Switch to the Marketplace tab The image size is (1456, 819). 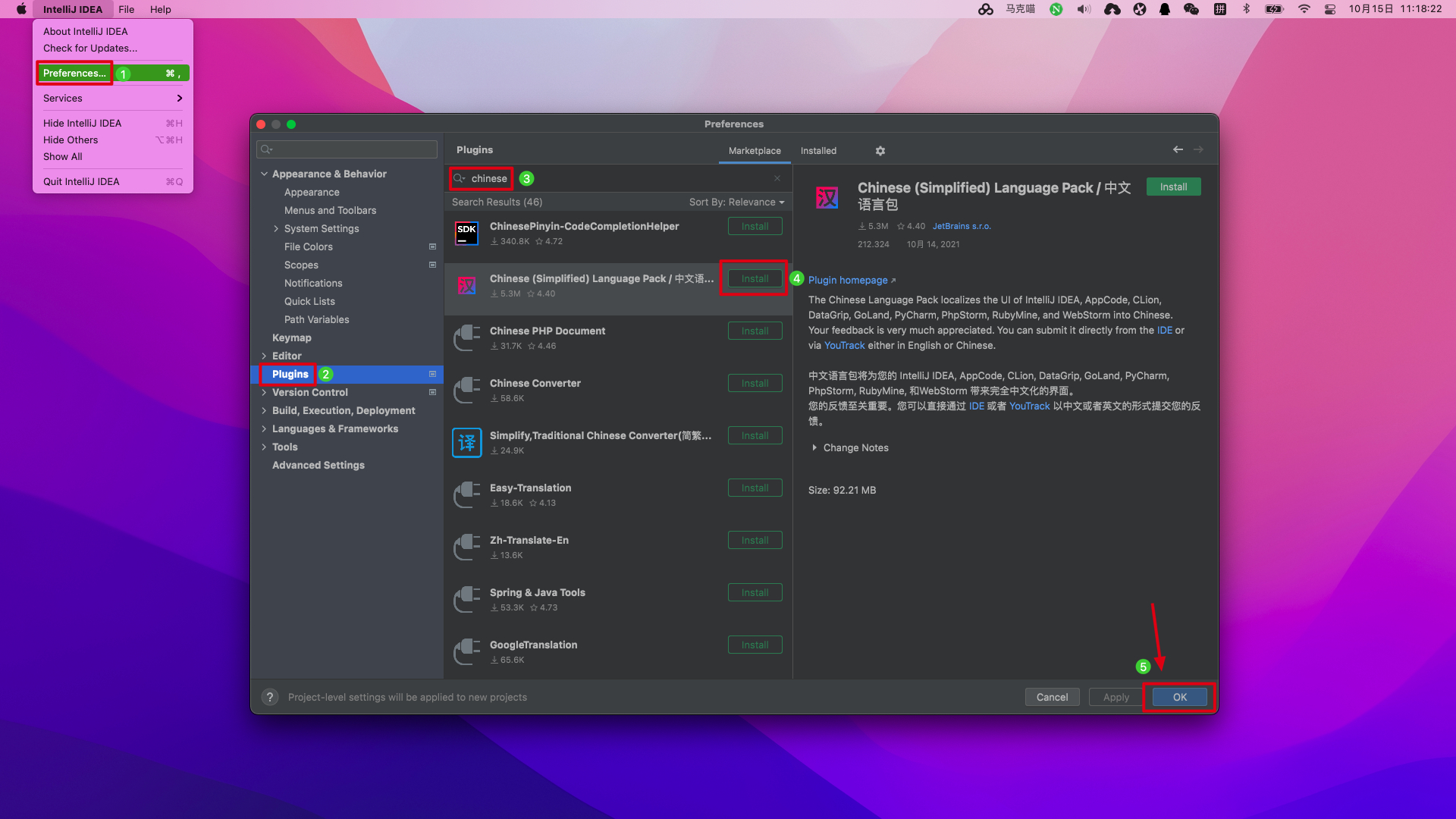[x=755, y=151]
